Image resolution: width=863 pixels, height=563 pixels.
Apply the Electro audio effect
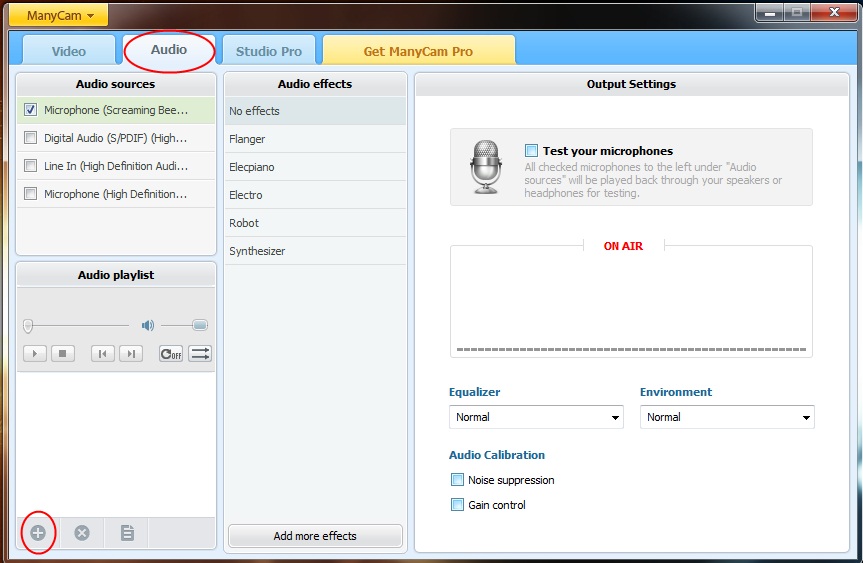click(315, 195)
